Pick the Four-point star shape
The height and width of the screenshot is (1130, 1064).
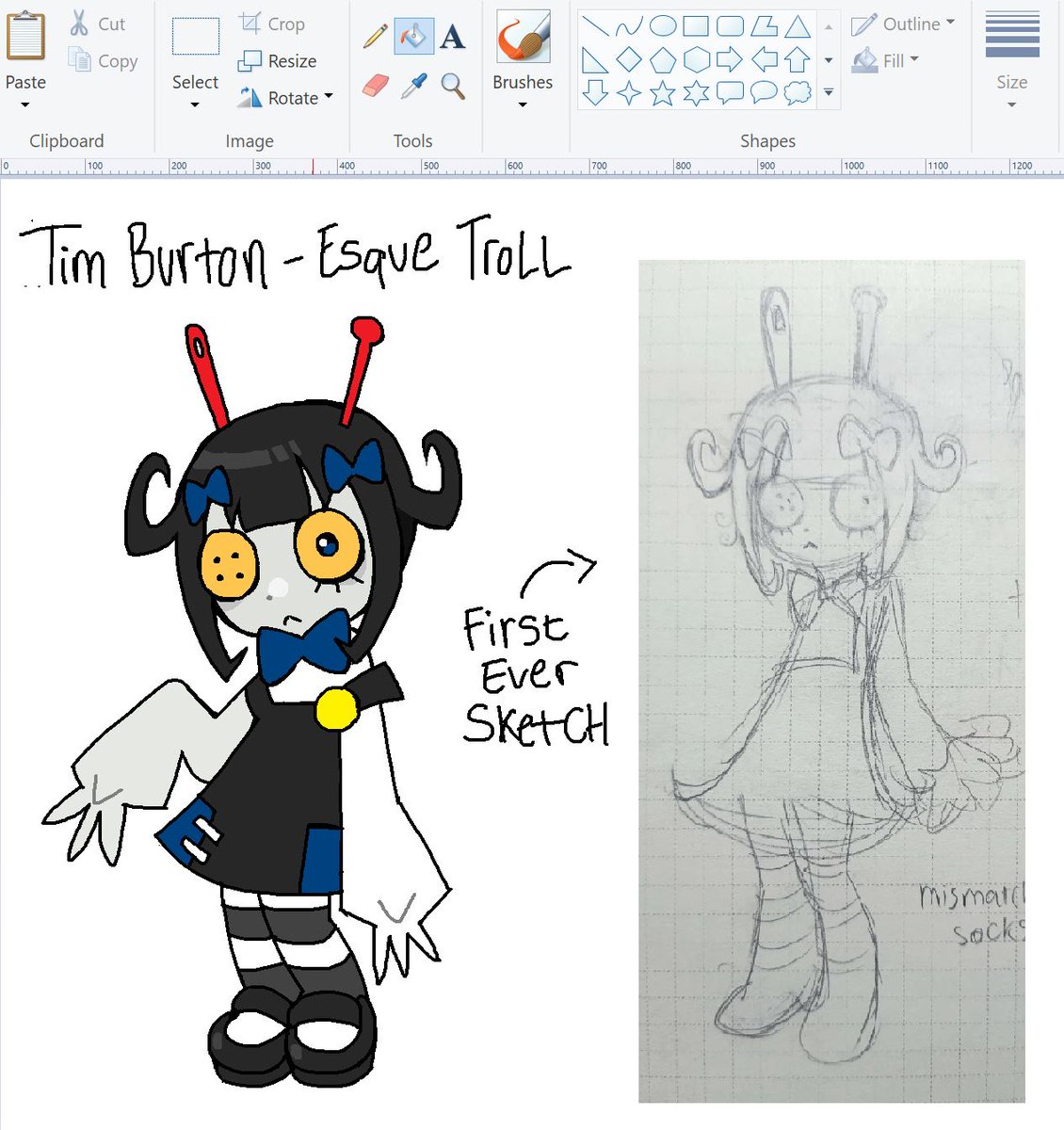(629, 92)
